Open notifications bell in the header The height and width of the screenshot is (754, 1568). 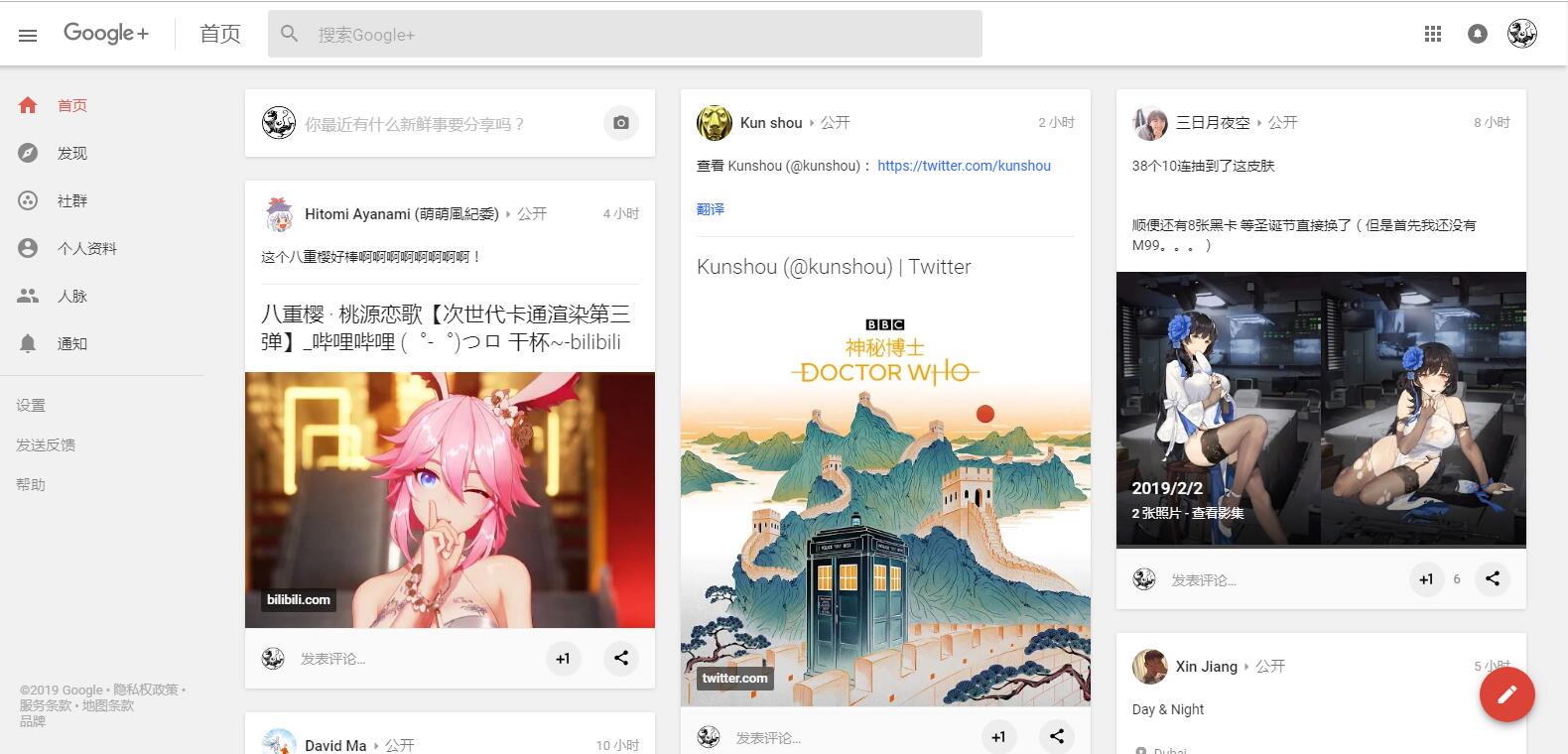point(1478,34)
